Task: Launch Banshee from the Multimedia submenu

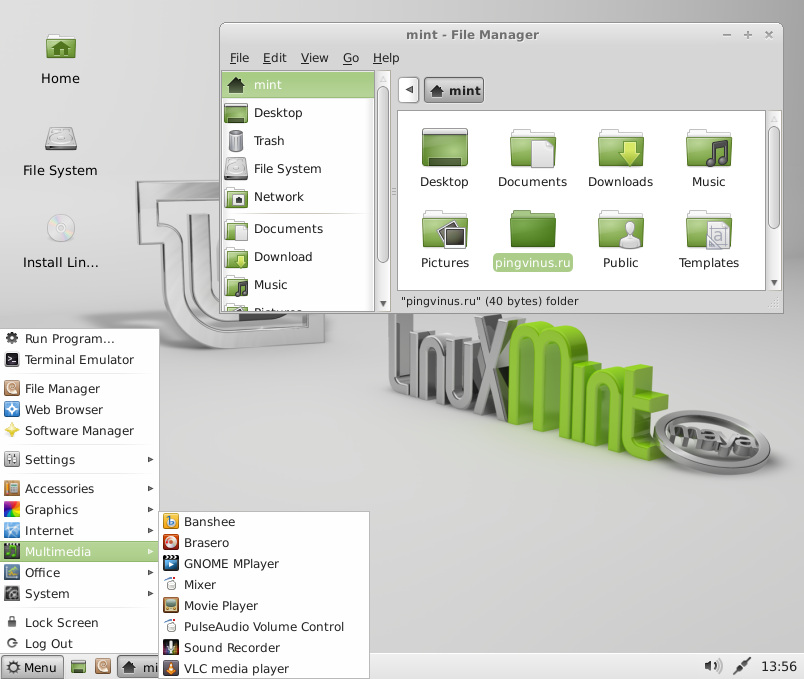Action: tap(265, 522)
